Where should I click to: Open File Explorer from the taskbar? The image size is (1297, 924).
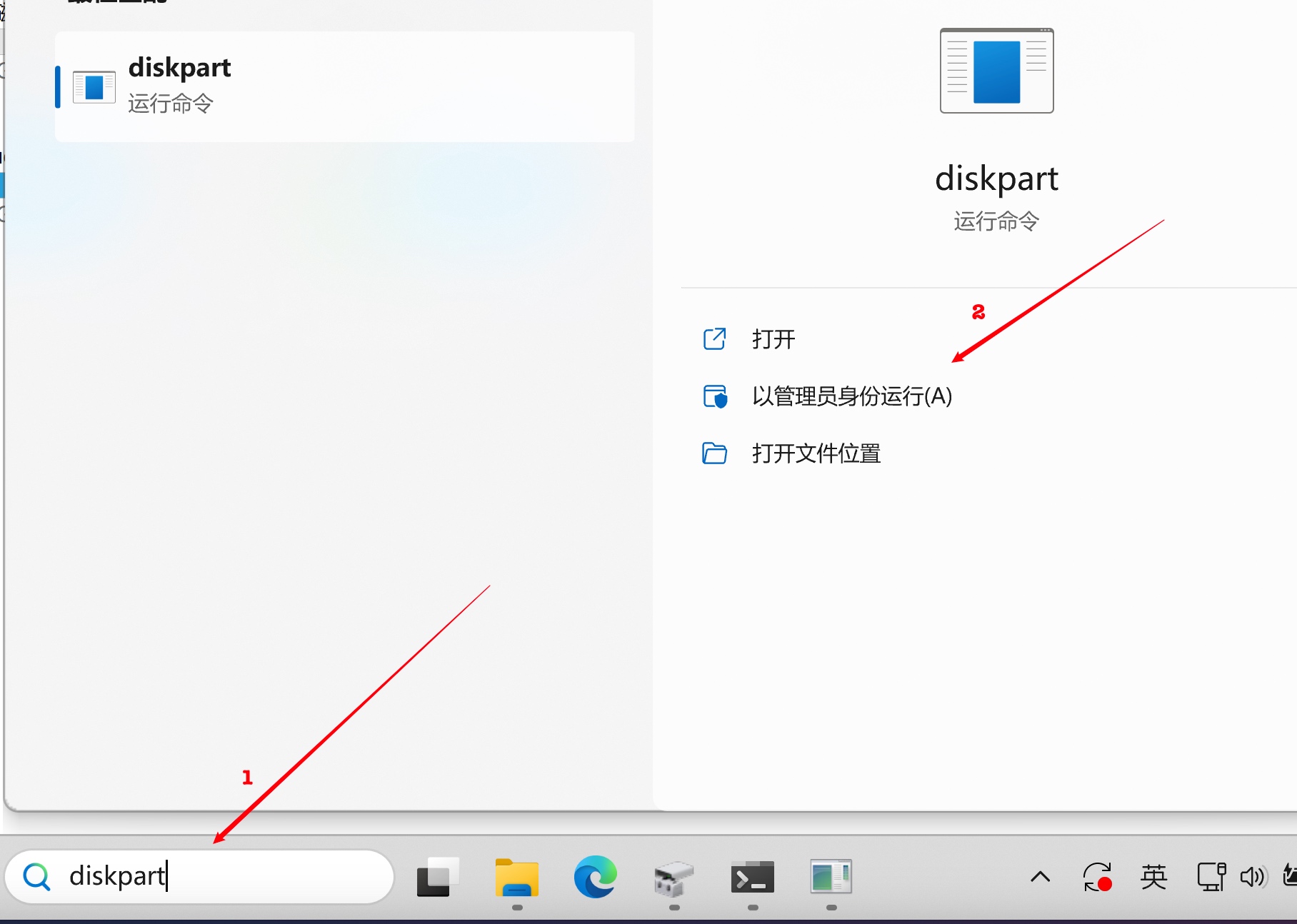click(x=517, y=878)
